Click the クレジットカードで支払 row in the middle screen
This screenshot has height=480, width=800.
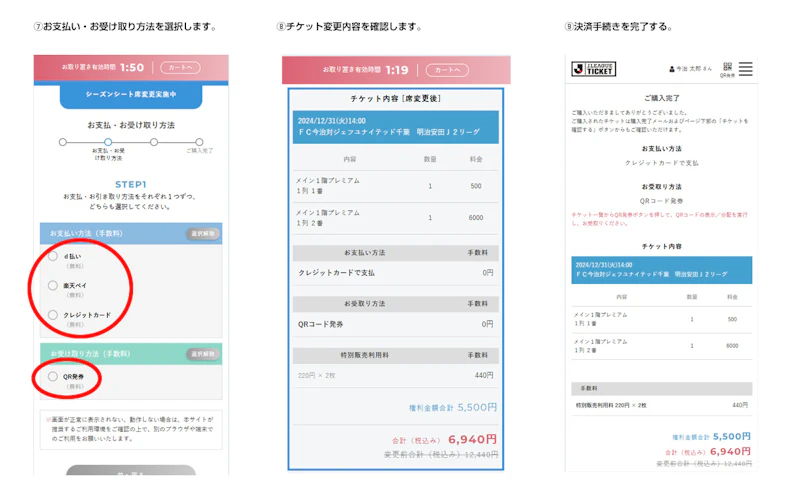pyautogui.click(x=395, y=273)
